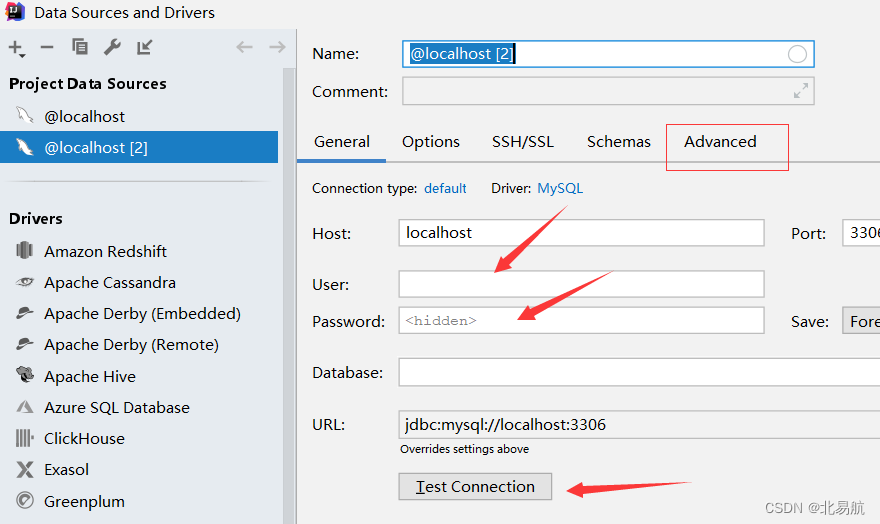Navigate back with left arrow icon
880x524 pixels.
tap(244, 47)
